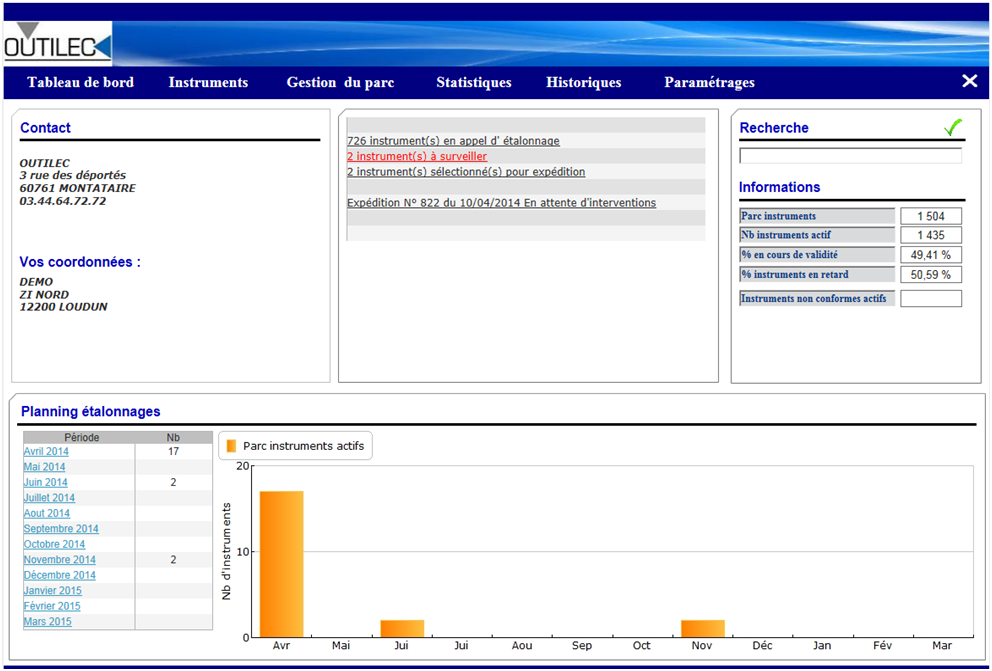992x671 pixels.
Task: Open the Statistiques menu
Action: tap(473, 83)
